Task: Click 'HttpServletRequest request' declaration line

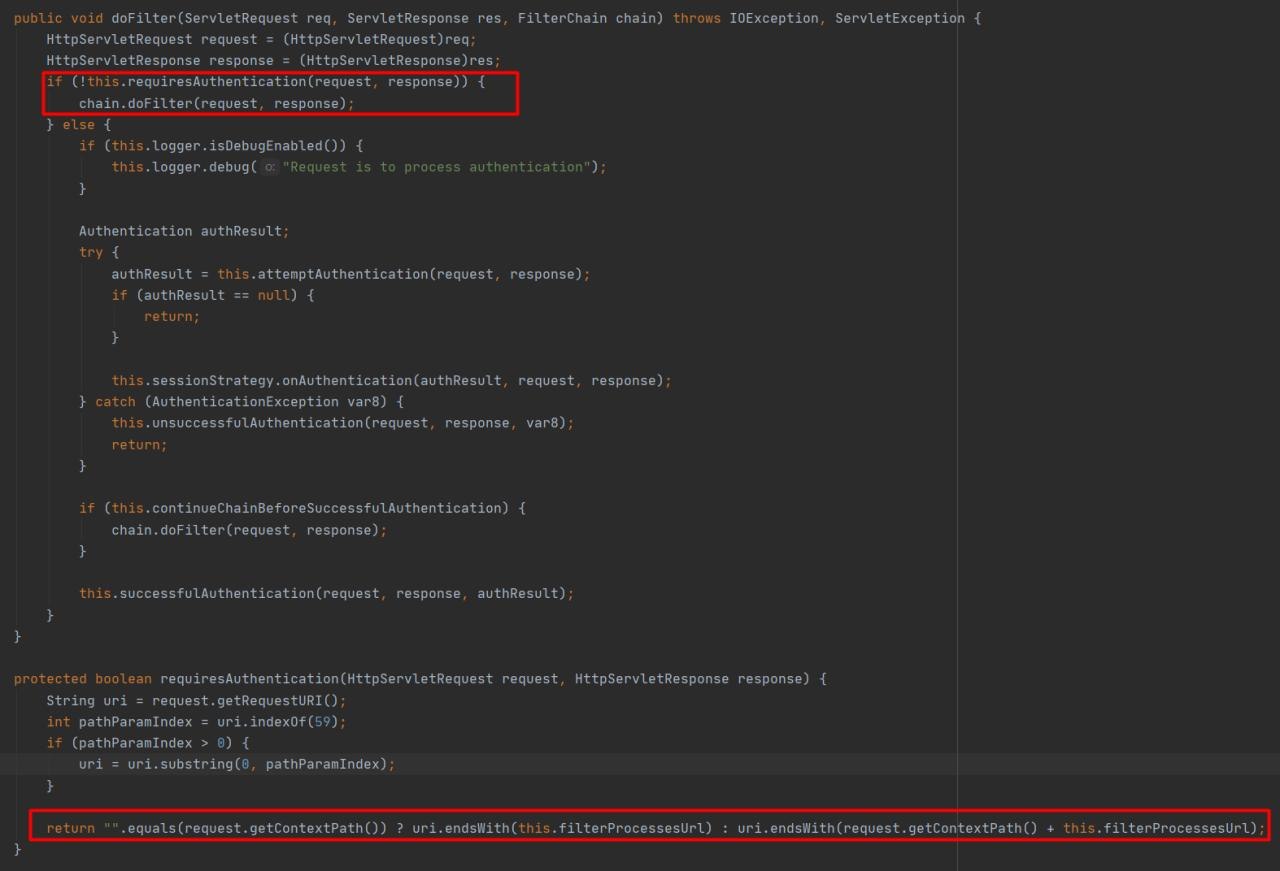Action: 261,39
